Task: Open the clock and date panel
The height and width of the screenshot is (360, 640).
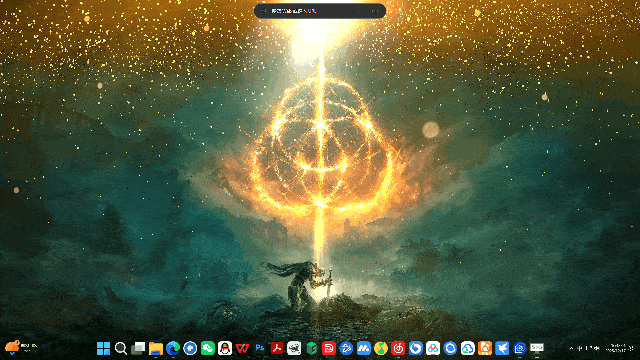Action: point(619,348)
